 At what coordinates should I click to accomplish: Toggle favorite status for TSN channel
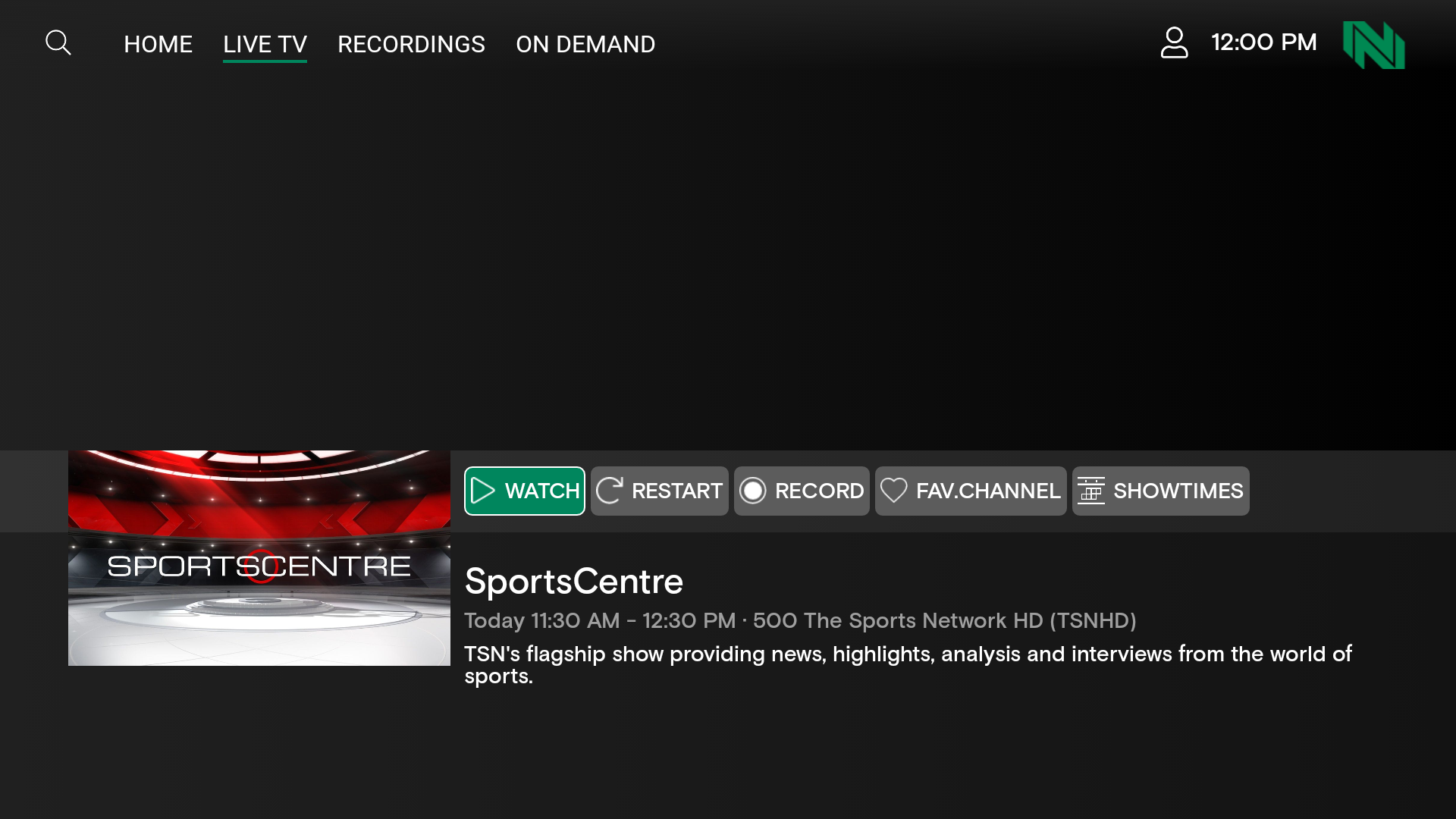pos(971,491)
